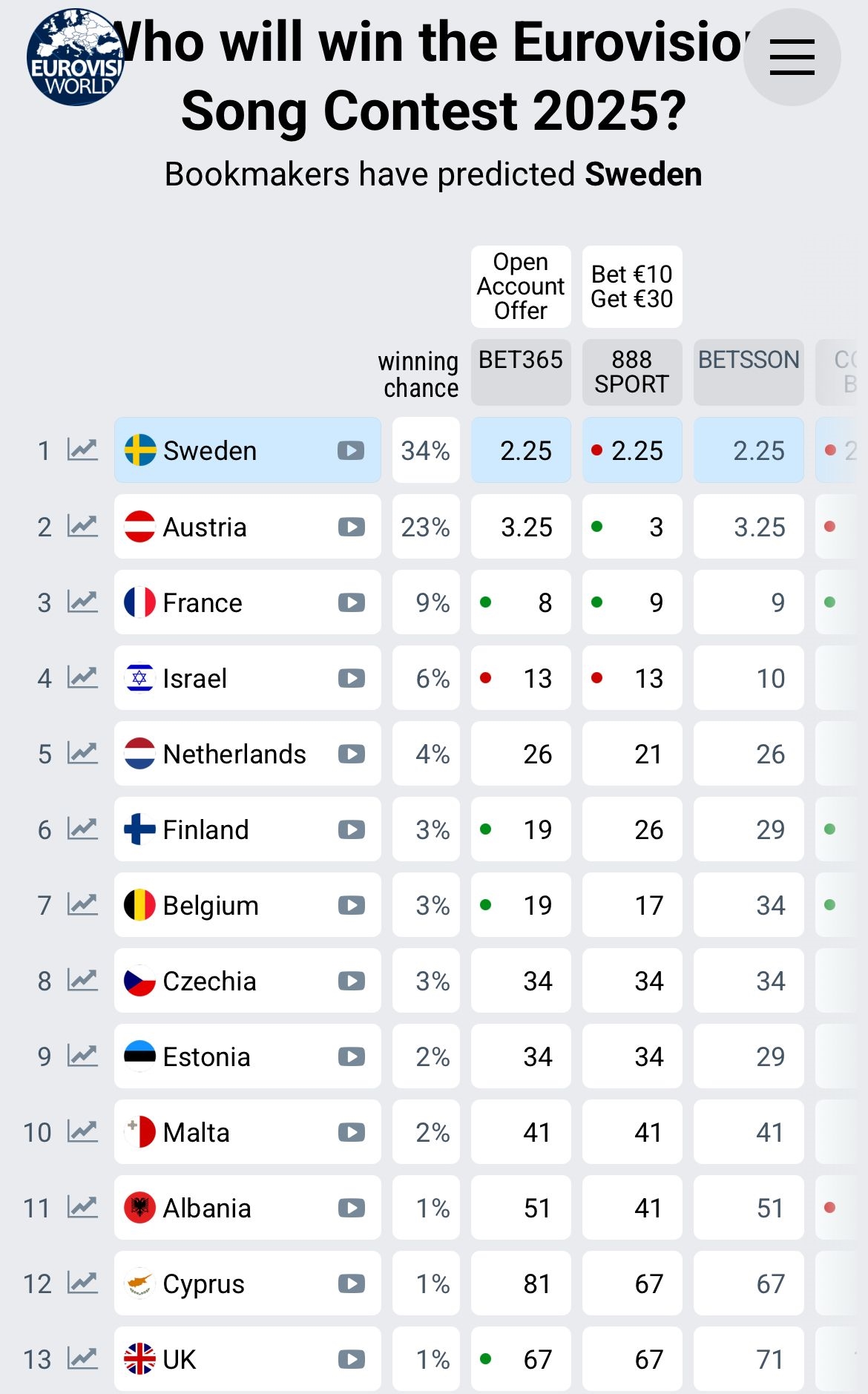Select the Cyprus country entry
868x1394 pixels.
[x=203, y=1283]
